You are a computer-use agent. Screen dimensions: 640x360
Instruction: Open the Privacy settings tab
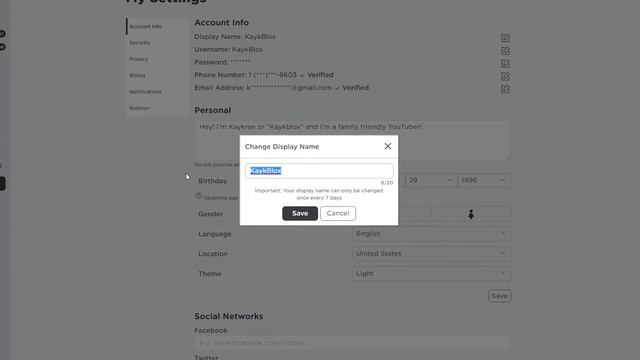click(x=139, y=59)
